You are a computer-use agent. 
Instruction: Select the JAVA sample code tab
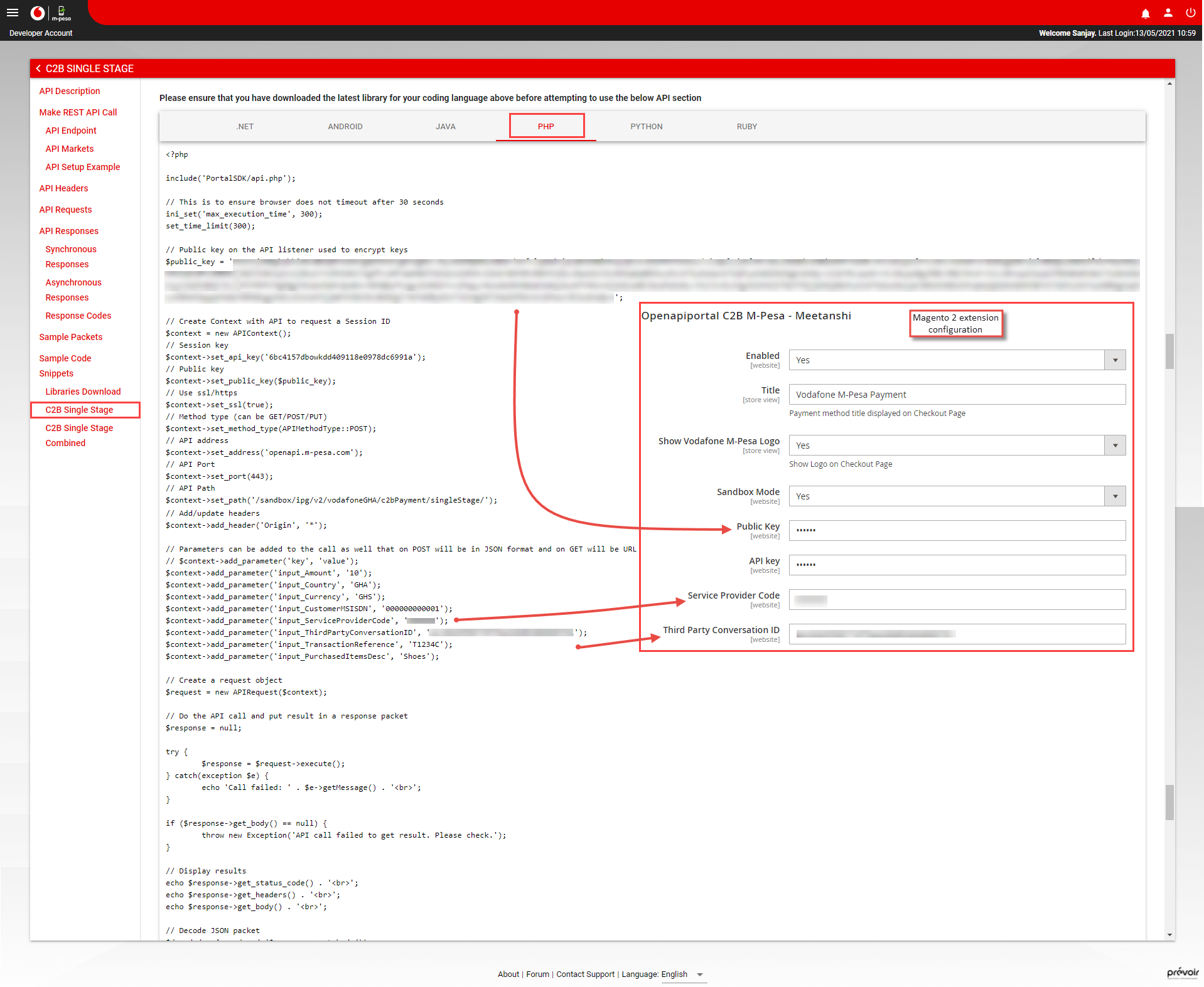(x=445, y=126)
